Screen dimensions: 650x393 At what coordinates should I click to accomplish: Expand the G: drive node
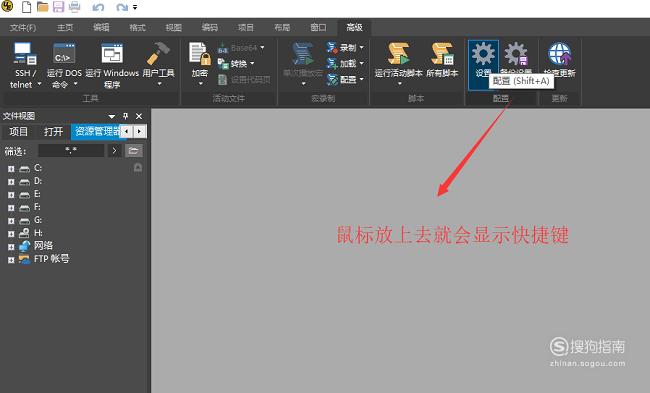[x=11, y=221]
